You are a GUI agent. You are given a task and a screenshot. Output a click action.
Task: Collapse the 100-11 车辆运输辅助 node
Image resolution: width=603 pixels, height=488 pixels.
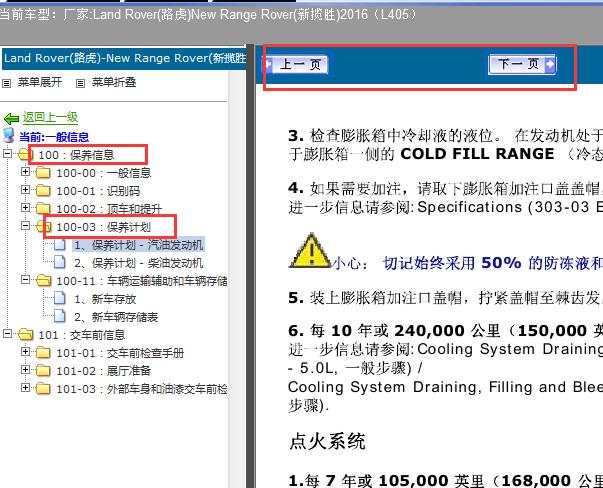click(25, 280)
